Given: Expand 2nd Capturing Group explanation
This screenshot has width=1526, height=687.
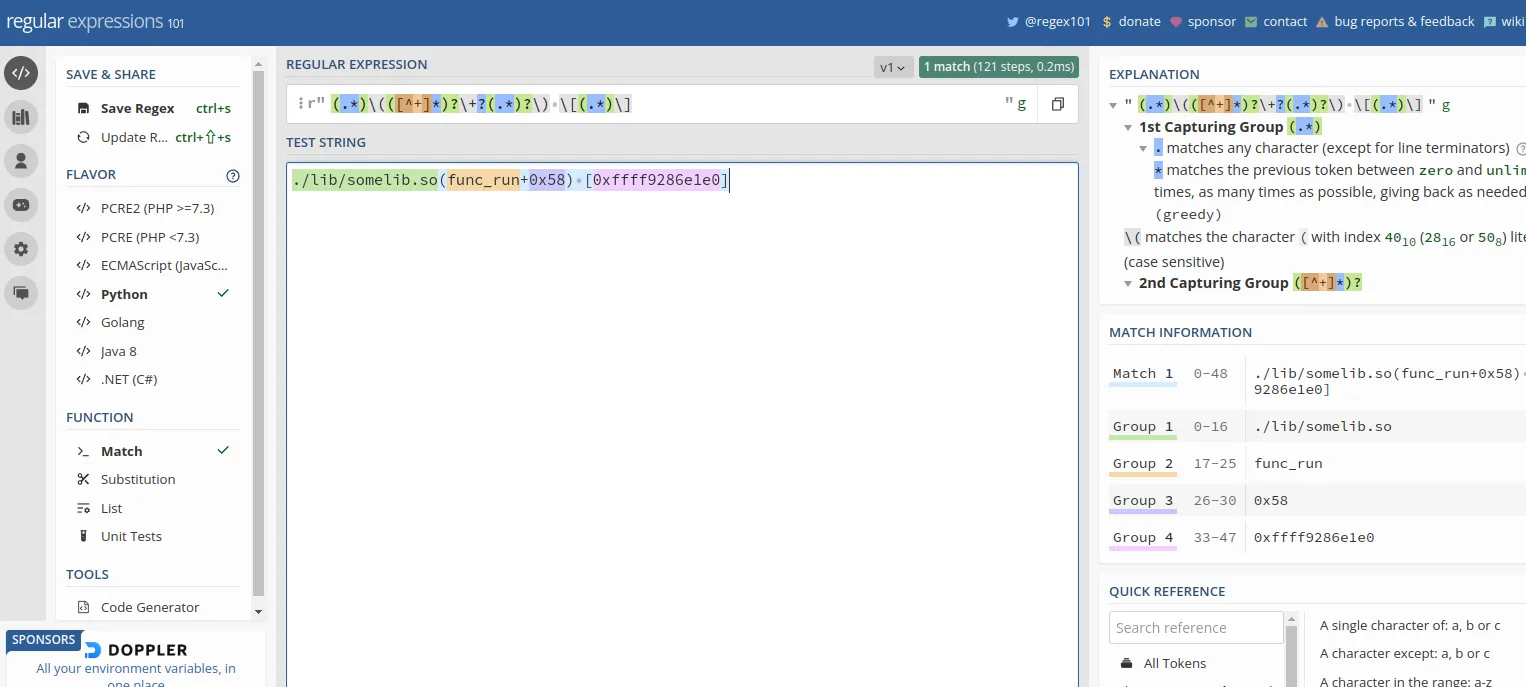Looking at the screenshot, I should coord(1129,283).
